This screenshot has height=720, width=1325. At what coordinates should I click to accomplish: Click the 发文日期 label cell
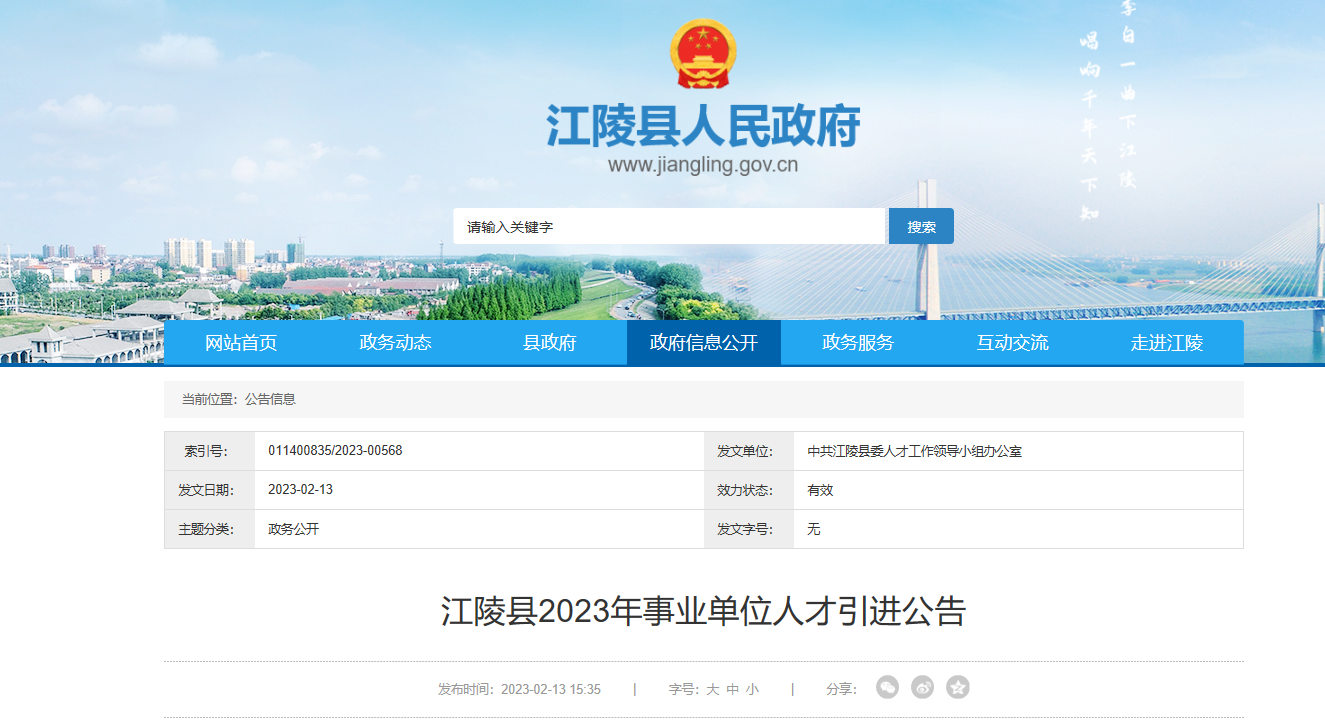pos(209,490)
